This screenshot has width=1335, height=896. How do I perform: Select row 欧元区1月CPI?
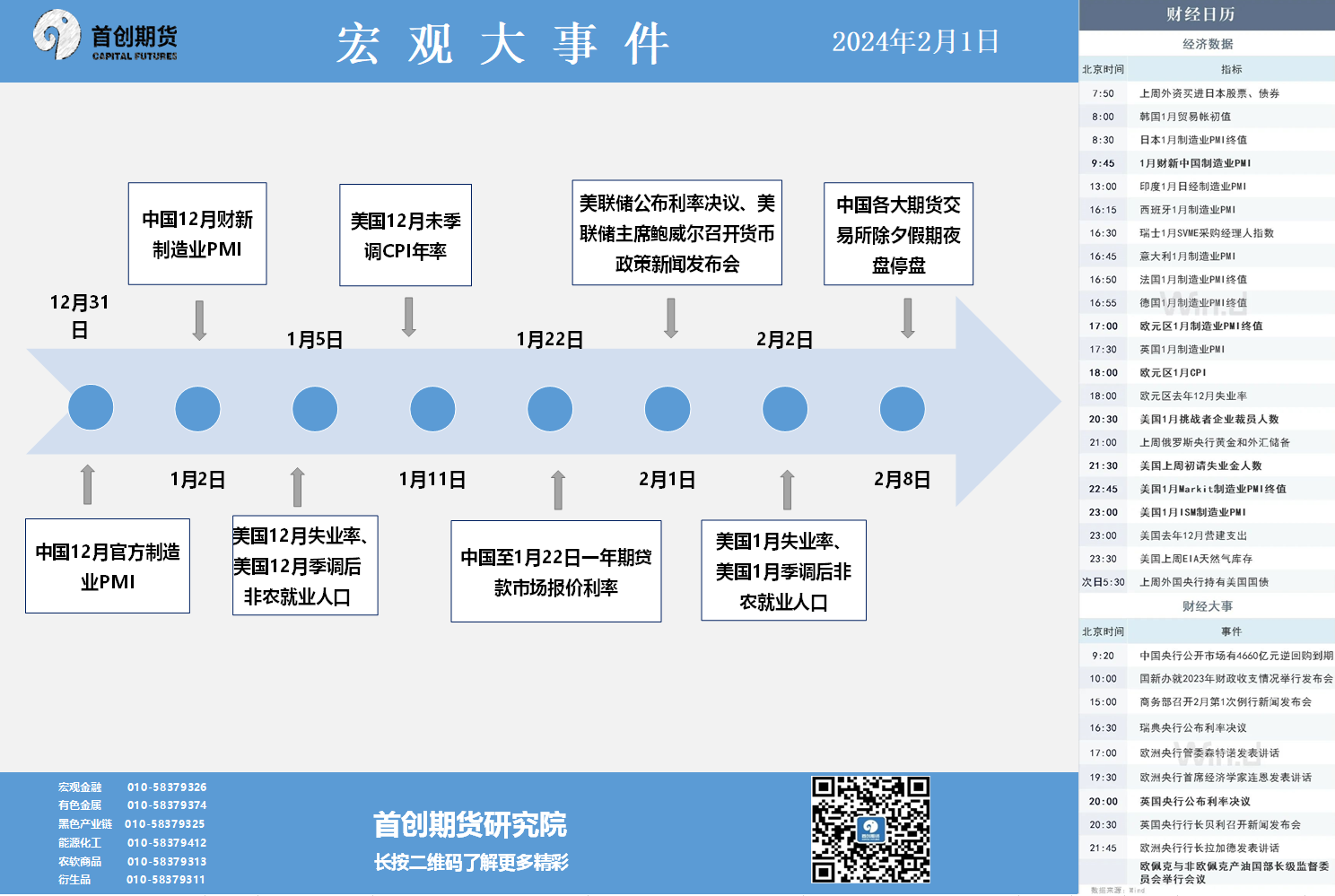coord(1207,373)
